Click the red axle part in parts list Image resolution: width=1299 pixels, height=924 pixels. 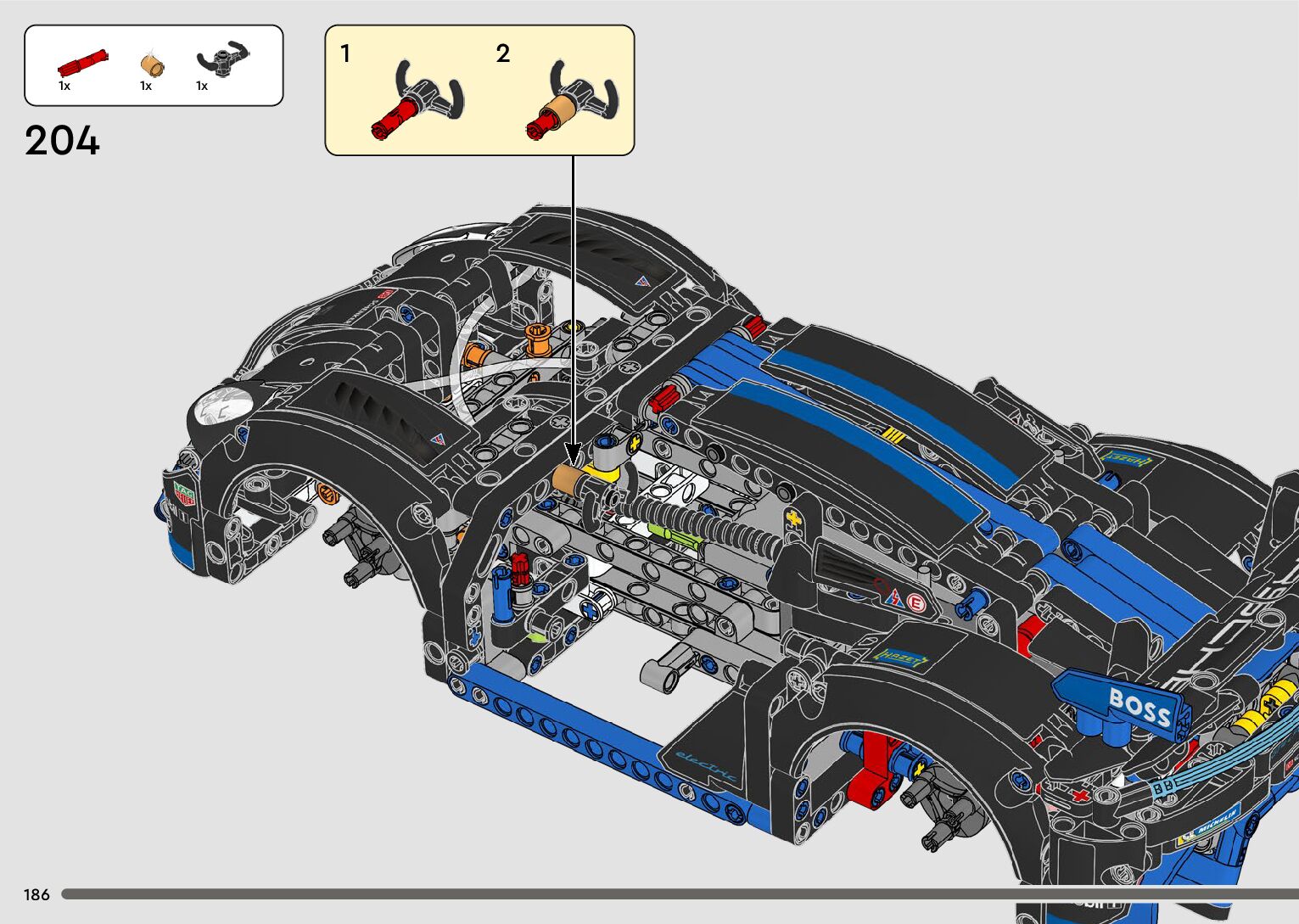82,64
